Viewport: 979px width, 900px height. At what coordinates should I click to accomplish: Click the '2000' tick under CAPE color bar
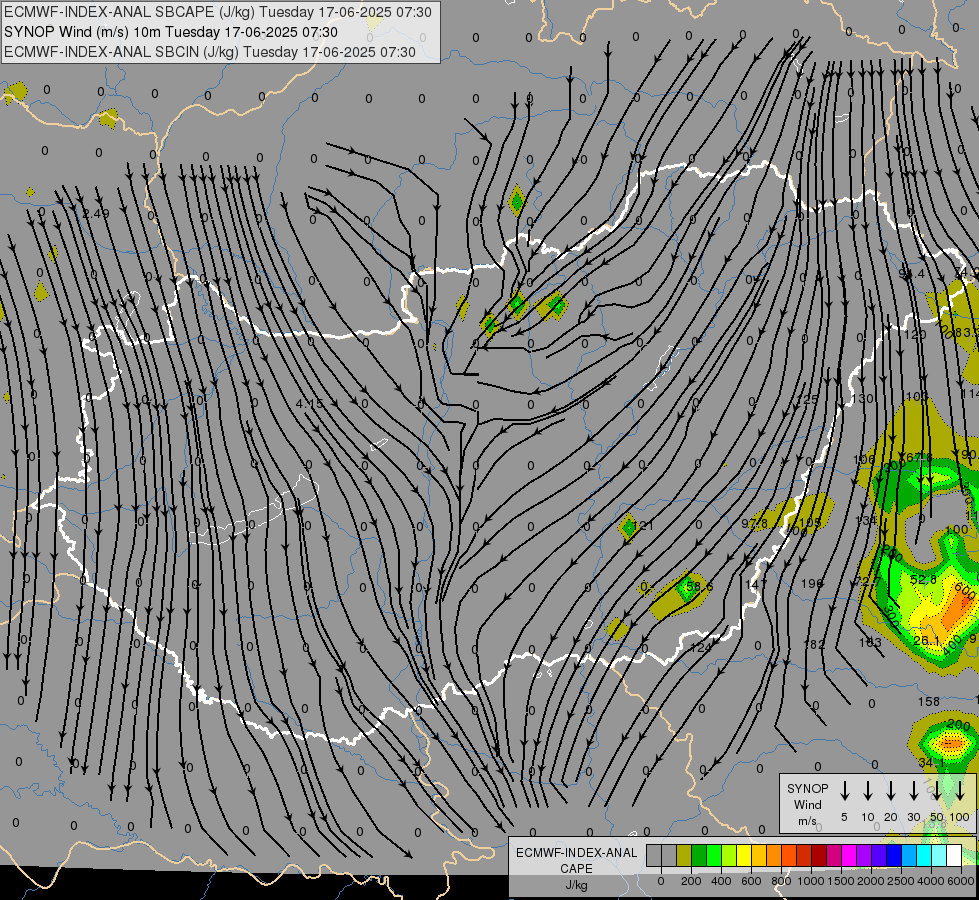(x=871, y=881)
